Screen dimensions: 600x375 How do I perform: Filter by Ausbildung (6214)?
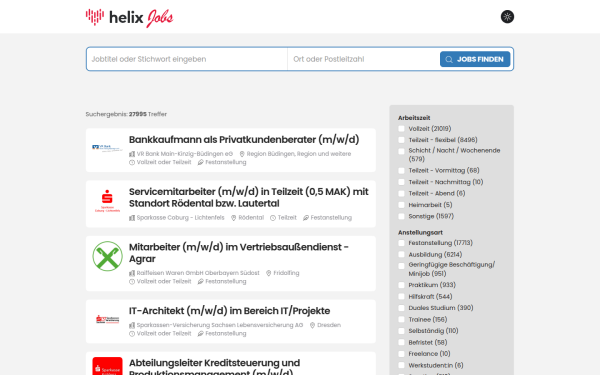[401, 254]
